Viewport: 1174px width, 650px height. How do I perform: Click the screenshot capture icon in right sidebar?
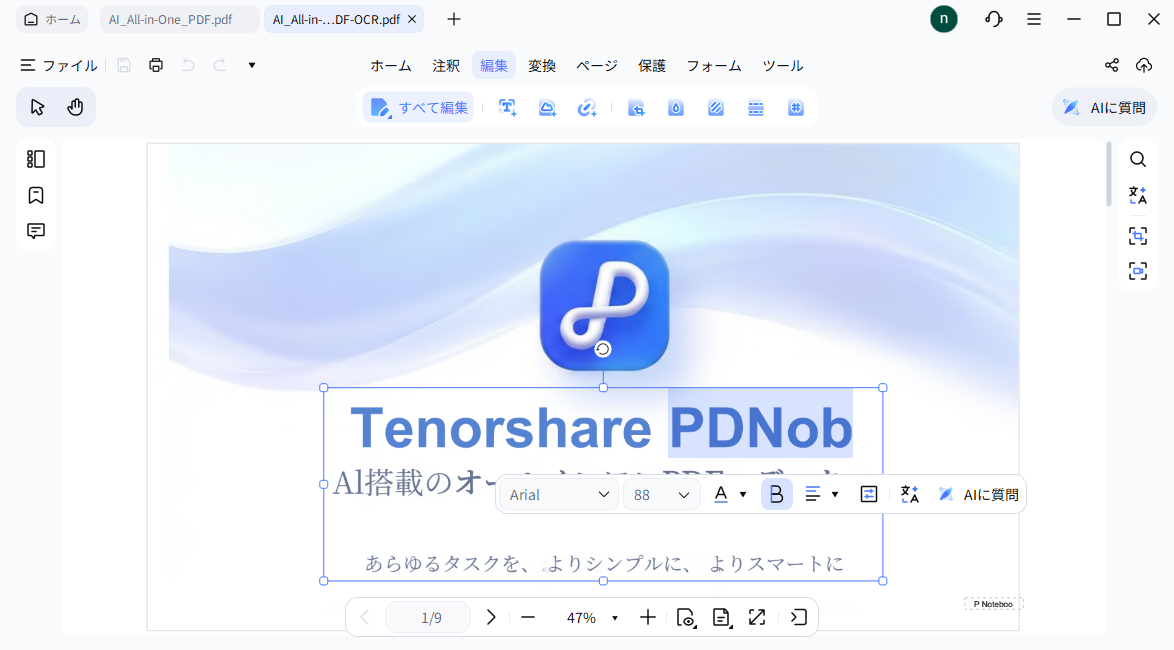point(1138,270)
